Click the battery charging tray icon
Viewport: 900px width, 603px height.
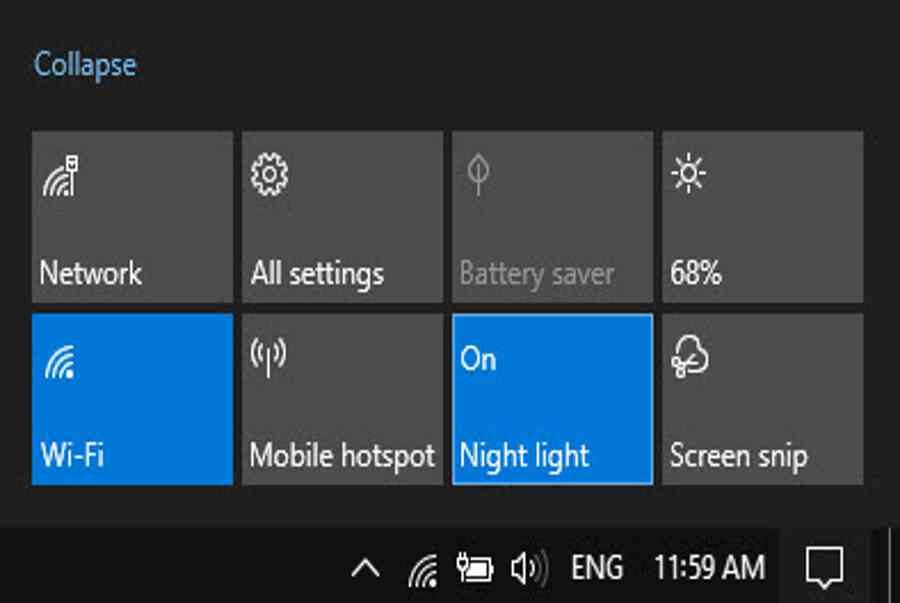475,567
